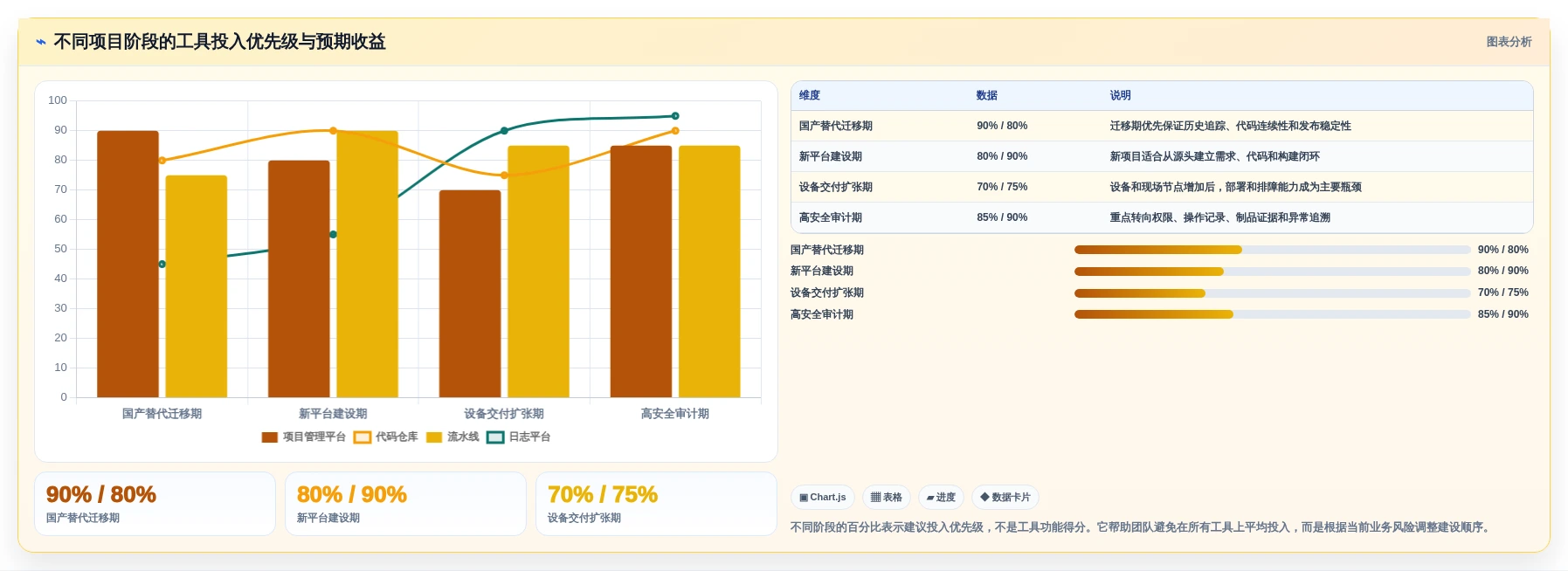Click the brown 项目管理平台 bar for 设备交付扩张期
Image resolution: width=1568 pixels, height=571 pixels.
point(470,294)
